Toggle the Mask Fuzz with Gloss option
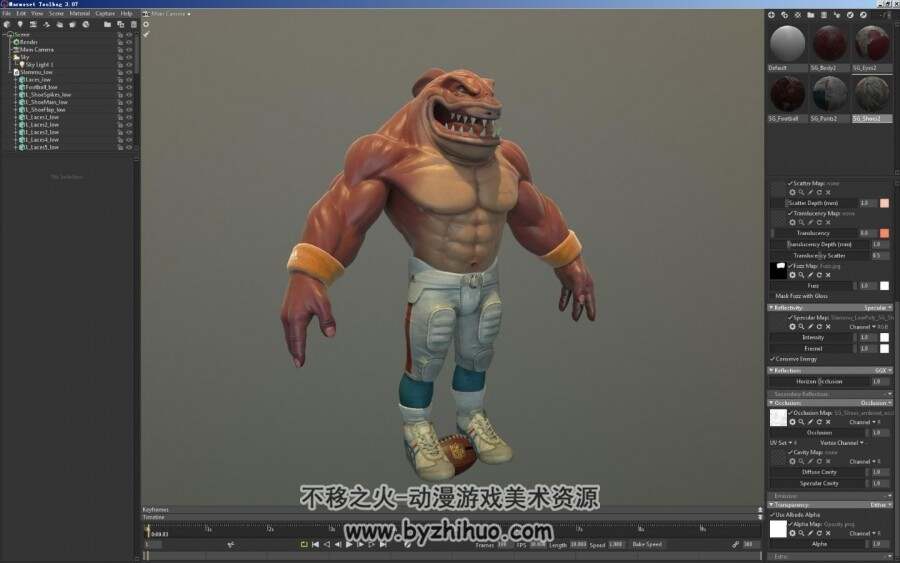Image resolution: width=900 pixels, height=563 pixels. (x=801, y=296)
